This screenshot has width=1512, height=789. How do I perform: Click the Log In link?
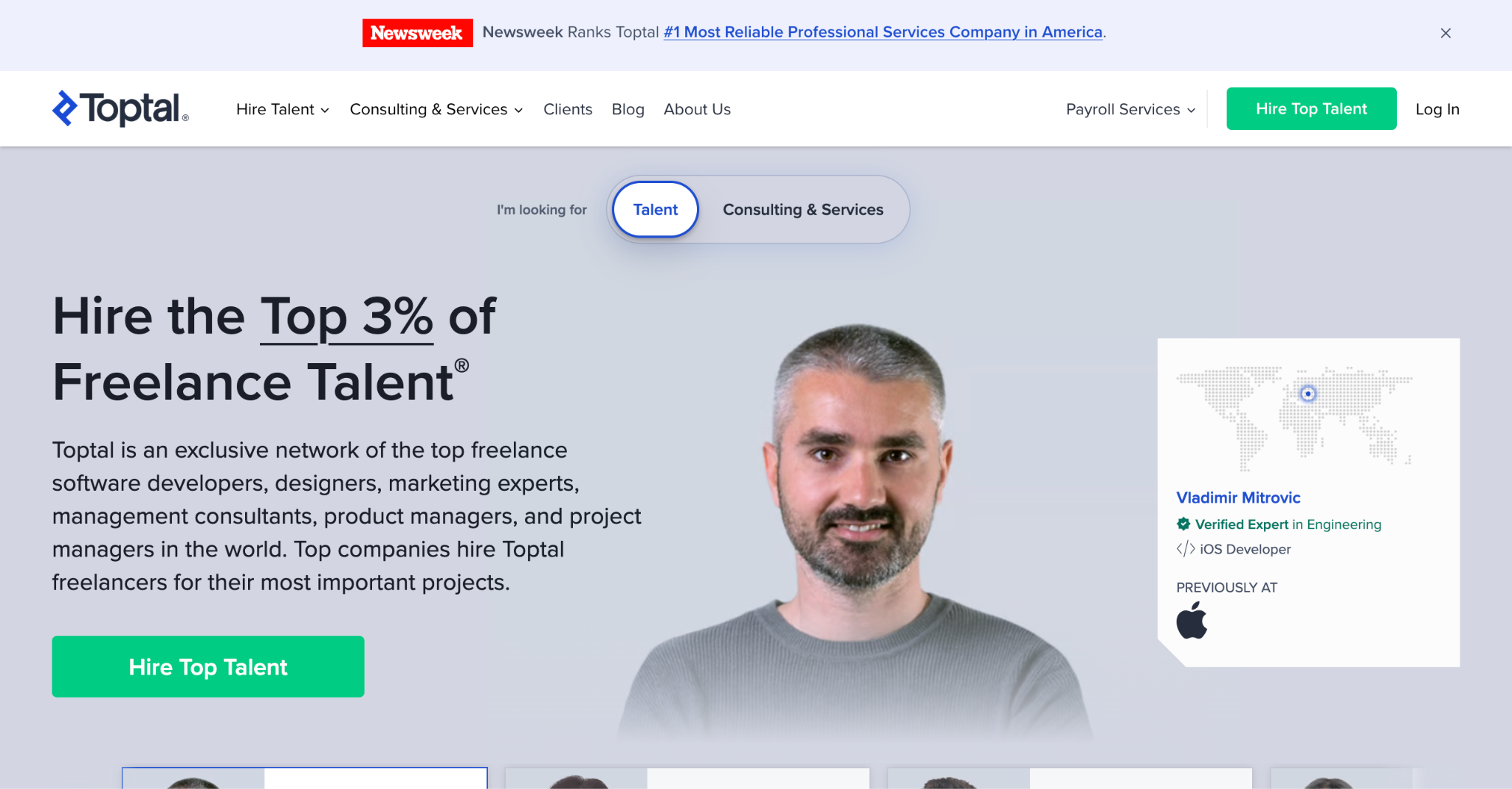pos(1437,109)
